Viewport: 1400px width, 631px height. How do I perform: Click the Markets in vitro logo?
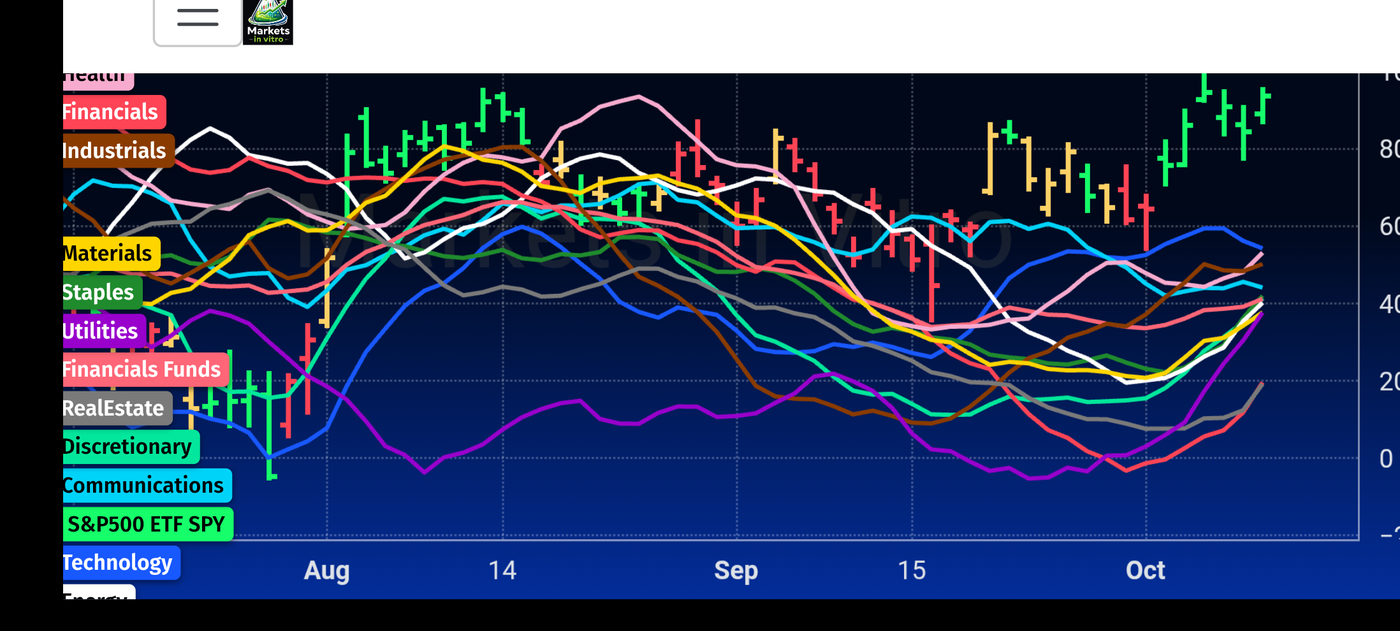268,22
